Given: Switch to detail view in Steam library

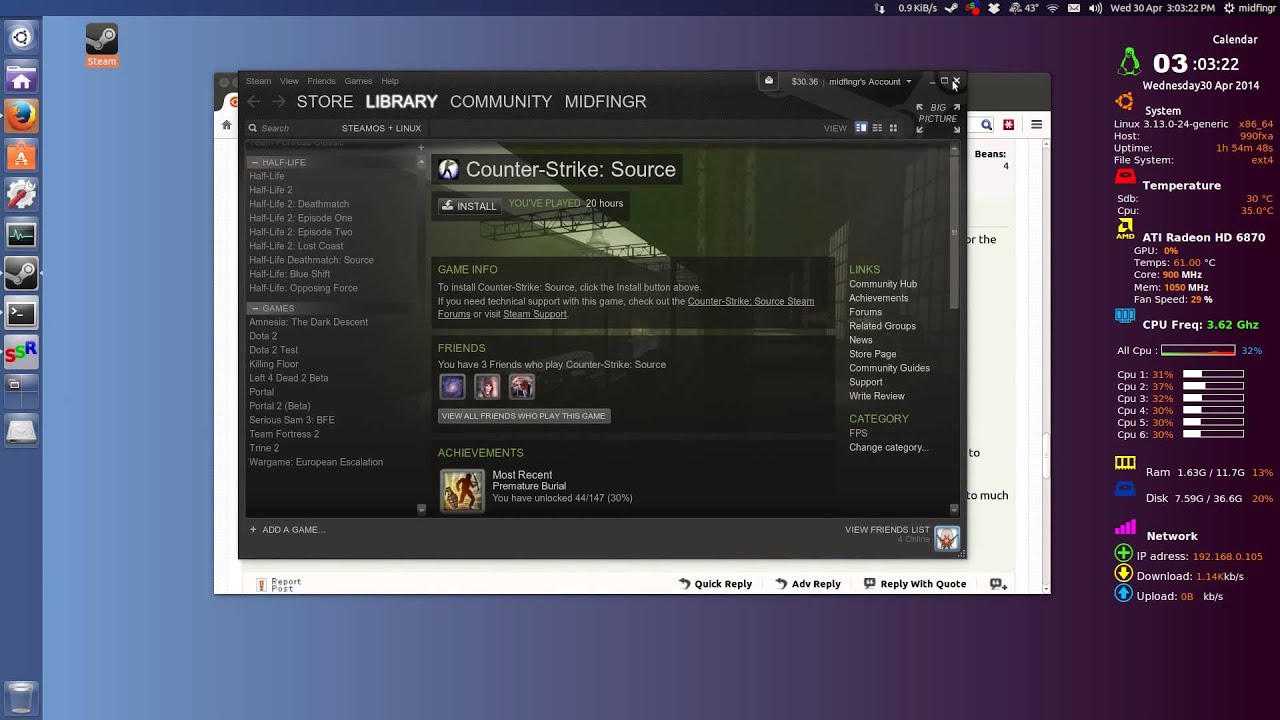Looking at the screenshot, I should click(x=861, y=128).
